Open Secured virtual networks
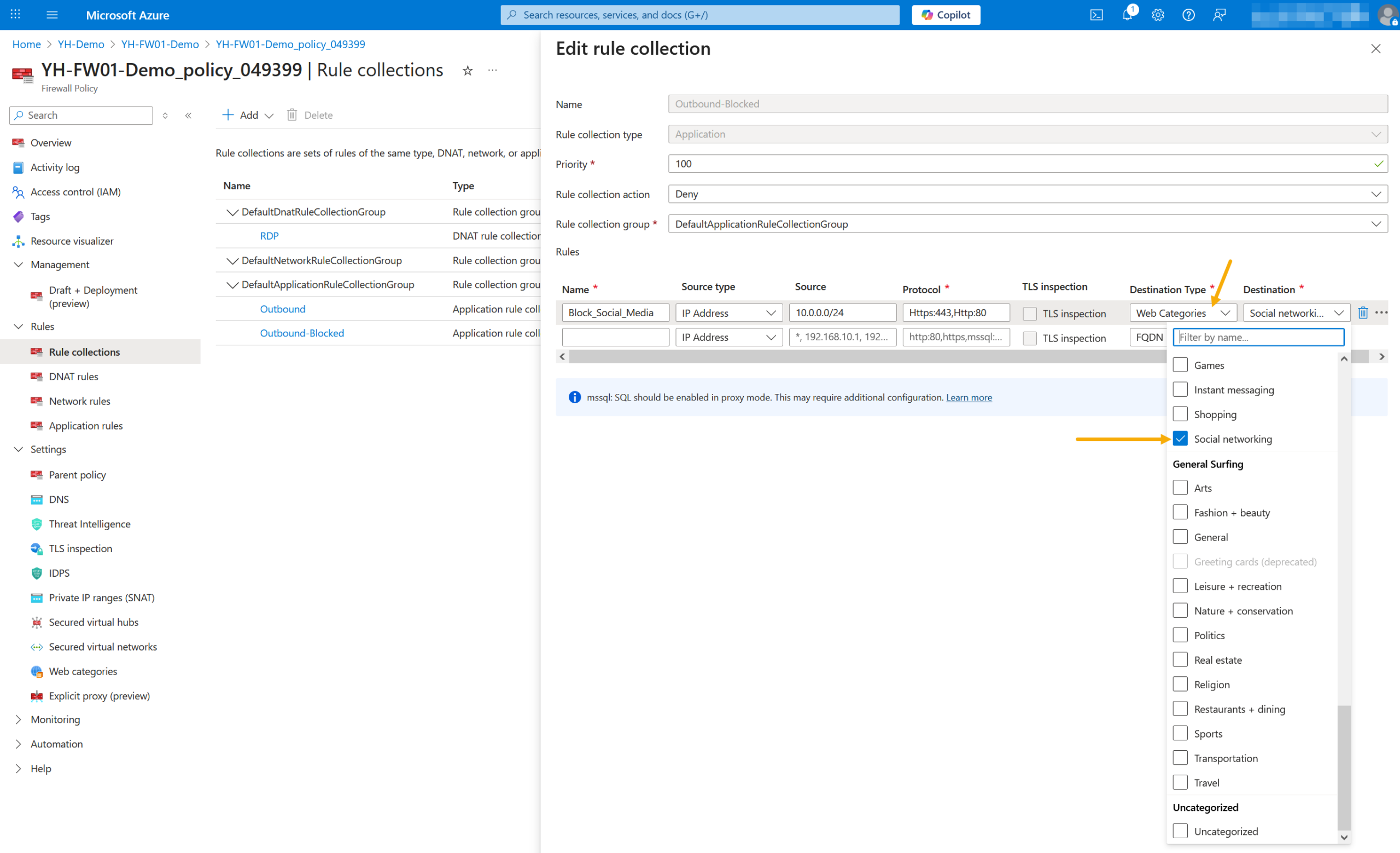Screen dimensions: 1400x853 pyautogui.click(x=102, y=647)
